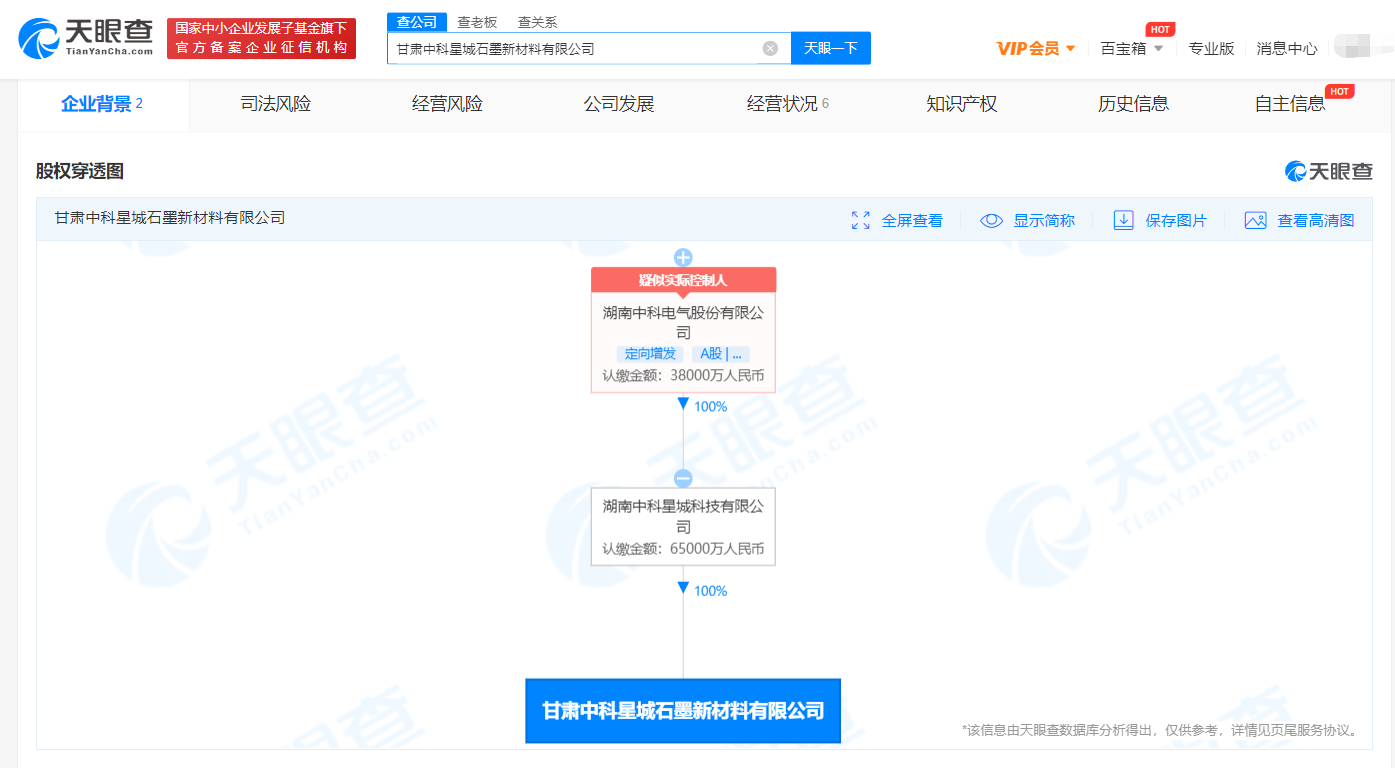
Task: Click the 股权穿透图 section heading
Action: coord(80,171)
